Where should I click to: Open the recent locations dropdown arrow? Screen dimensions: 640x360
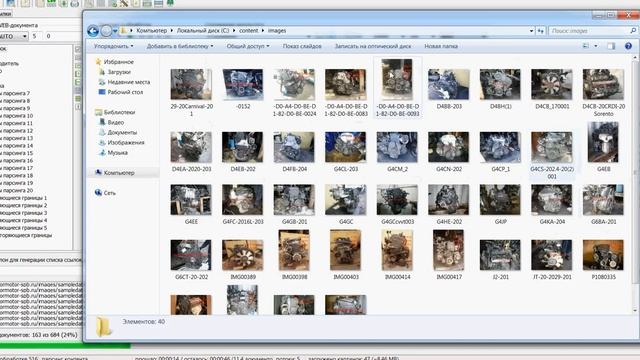(115, 31)
